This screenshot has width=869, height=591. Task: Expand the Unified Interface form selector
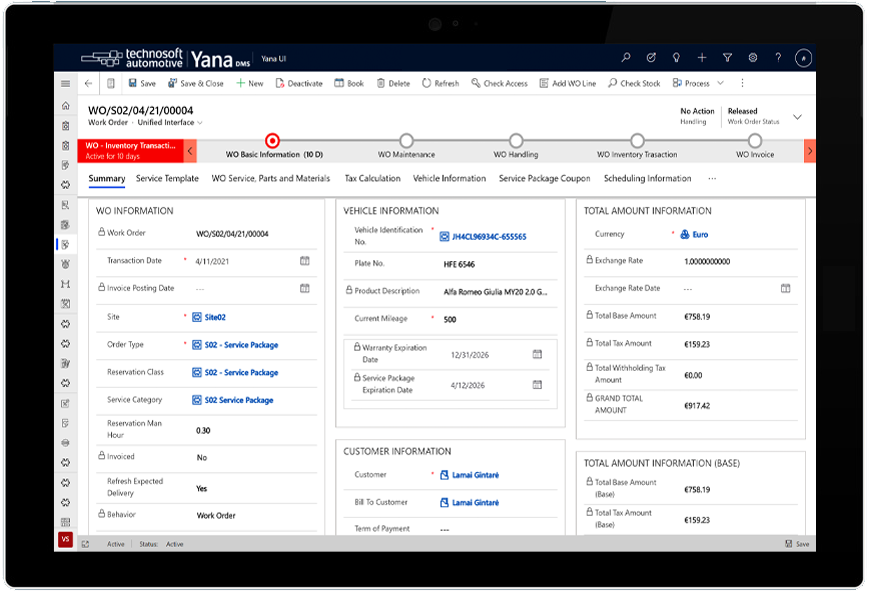tap(170, 123)
